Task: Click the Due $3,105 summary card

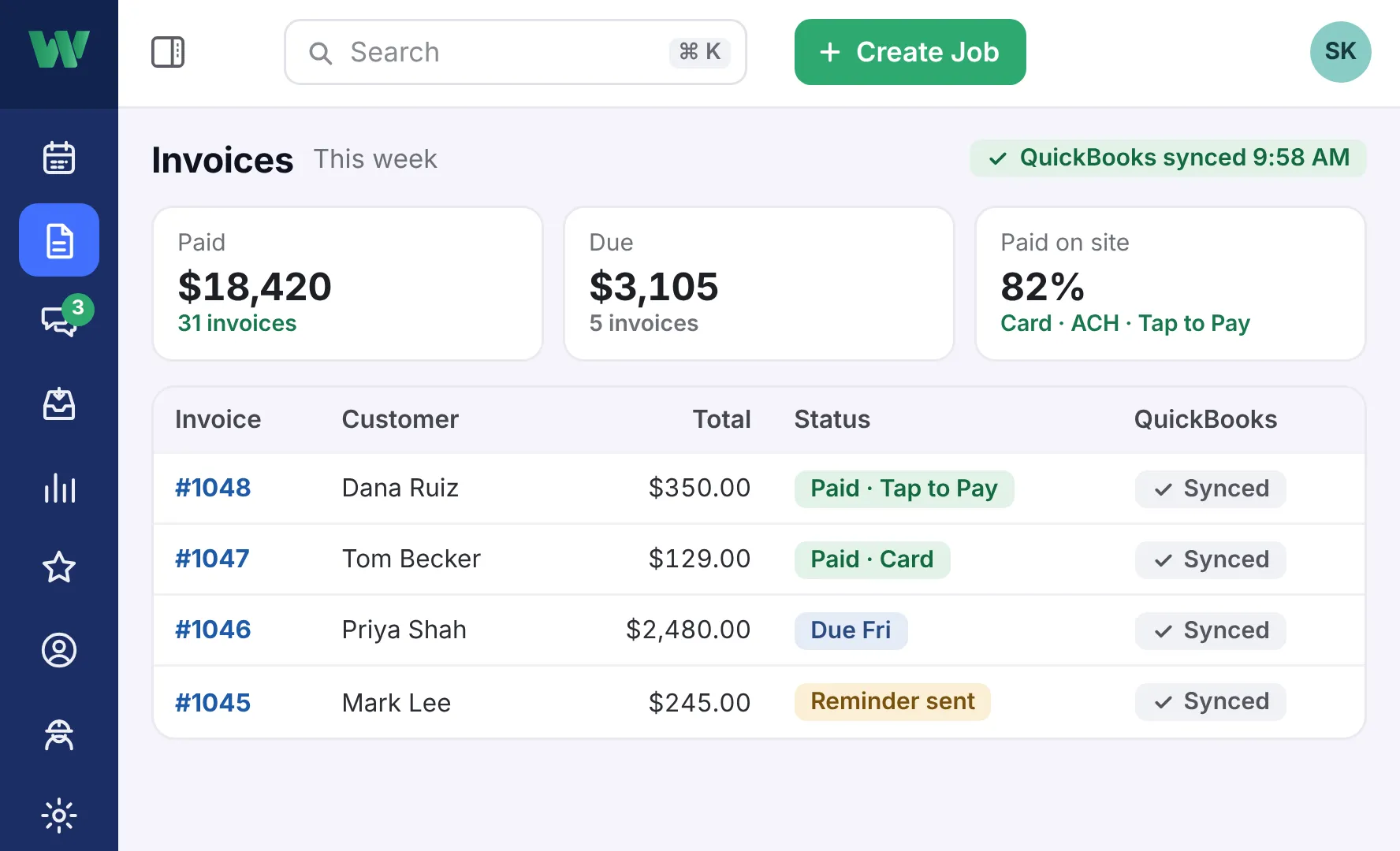Action: click(x=759, y=284)
